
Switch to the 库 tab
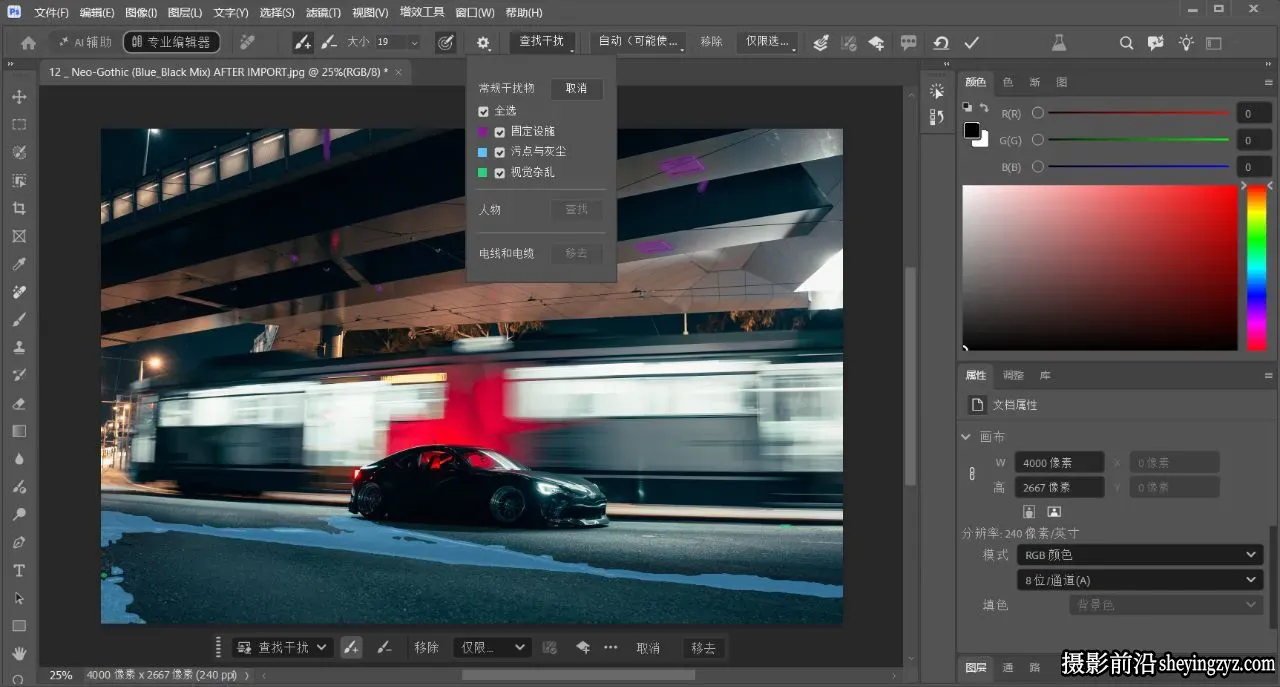point(1045,375)
